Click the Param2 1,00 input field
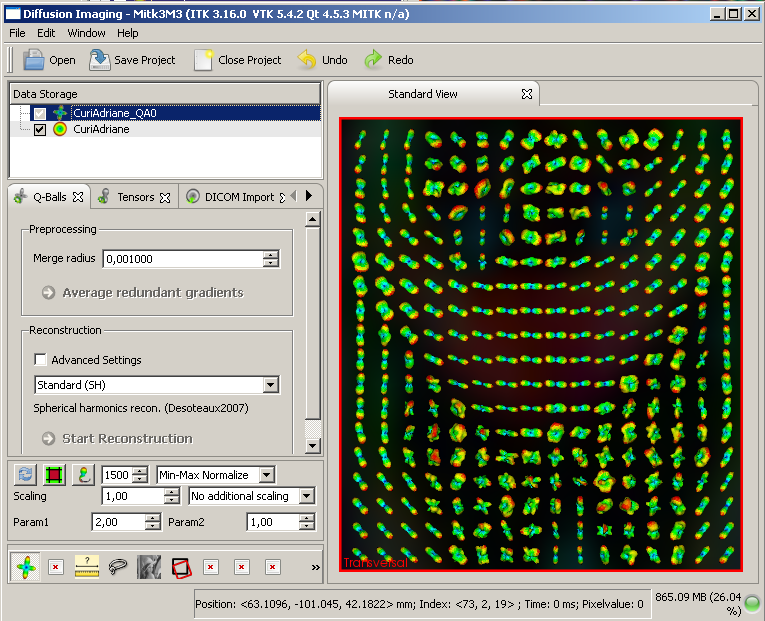 [273, 522]
